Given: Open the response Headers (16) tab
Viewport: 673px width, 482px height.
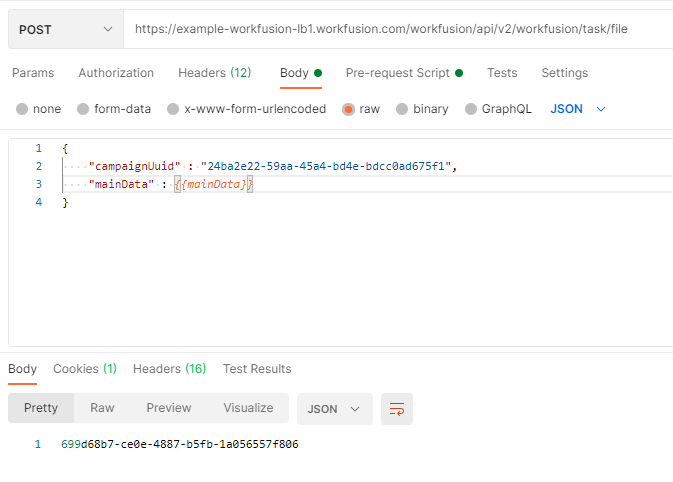Looking at the screenshot, I should coord(170,369).
